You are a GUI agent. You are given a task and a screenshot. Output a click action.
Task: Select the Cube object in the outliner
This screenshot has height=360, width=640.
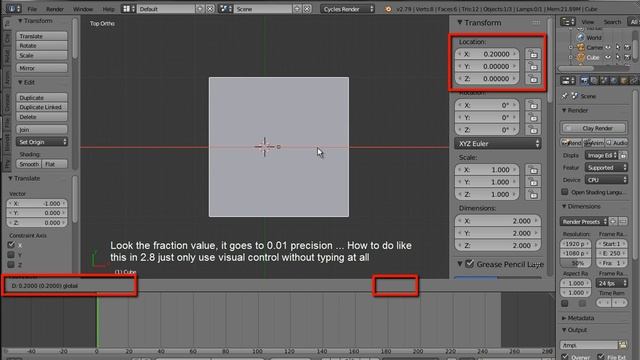point(593,58)
